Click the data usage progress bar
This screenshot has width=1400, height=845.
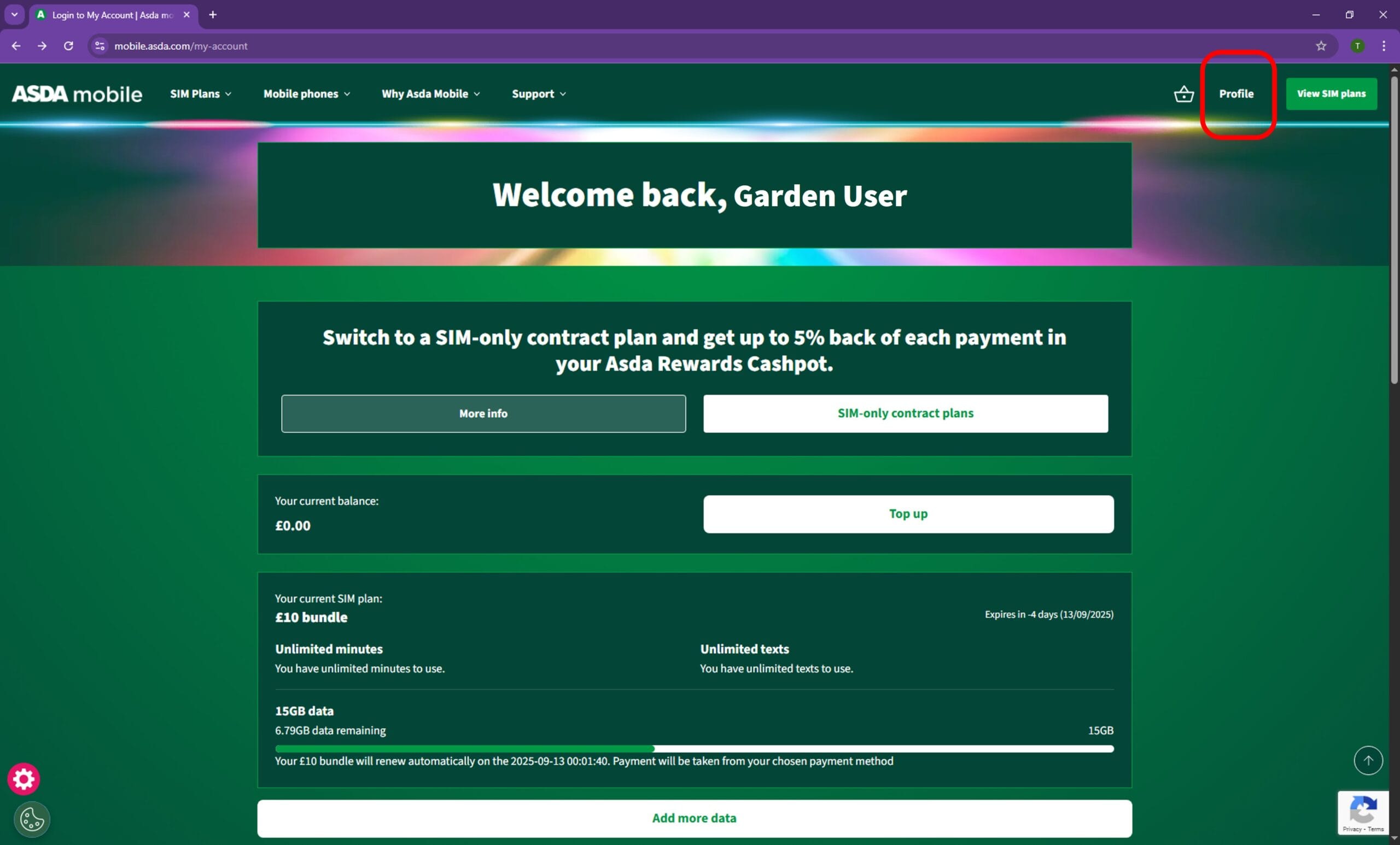point(694,748)
